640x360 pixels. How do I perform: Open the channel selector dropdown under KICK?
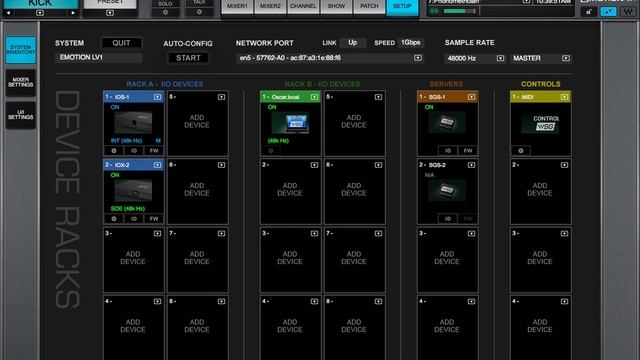pyautogui.click(x=40, y=13)
